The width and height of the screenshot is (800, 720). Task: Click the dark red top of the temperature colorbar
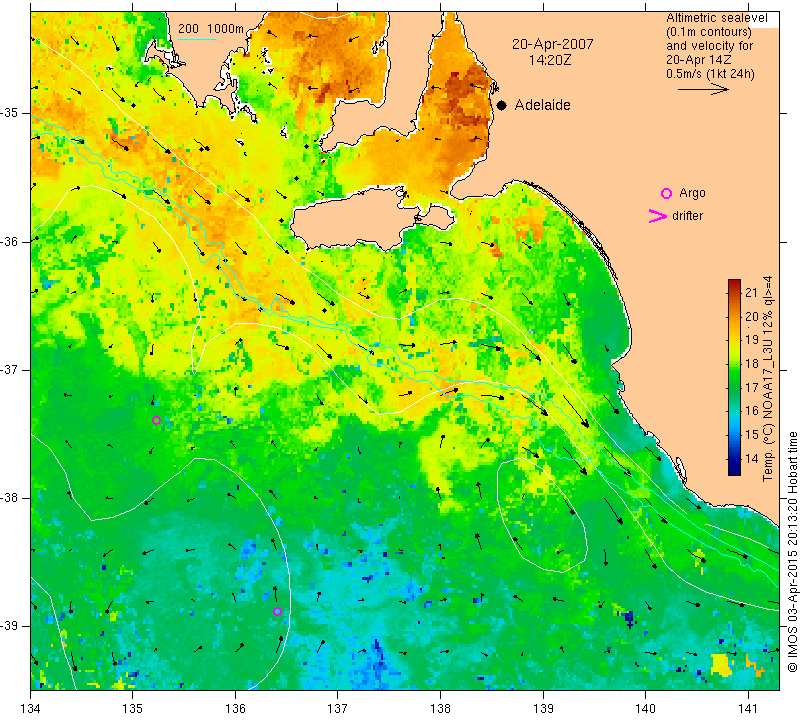(734, 284)
